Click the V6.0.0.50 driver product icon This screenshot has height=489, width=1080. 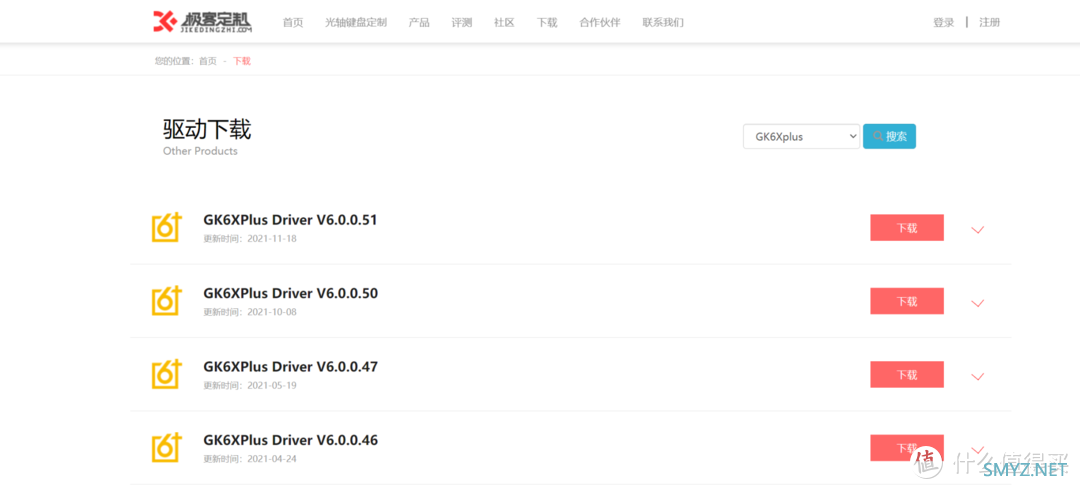pyautogui.click(x=166, y=301)
